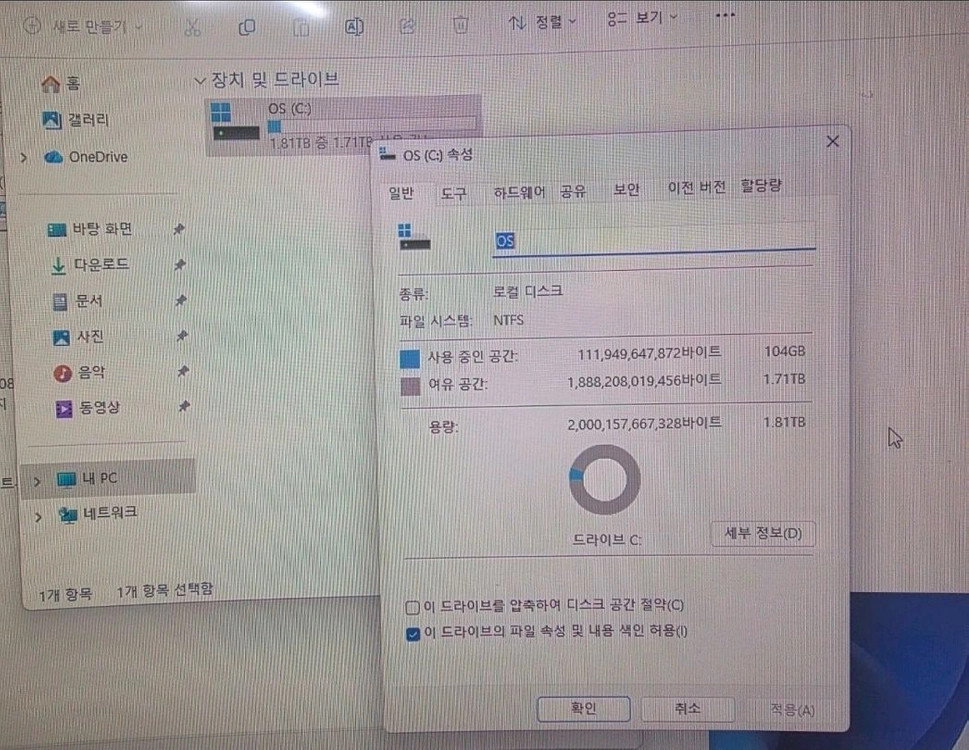The width and height of the screenshot is (969, 750).
Task: Open the 보기 view dropdown
Action: click(642, 19)
